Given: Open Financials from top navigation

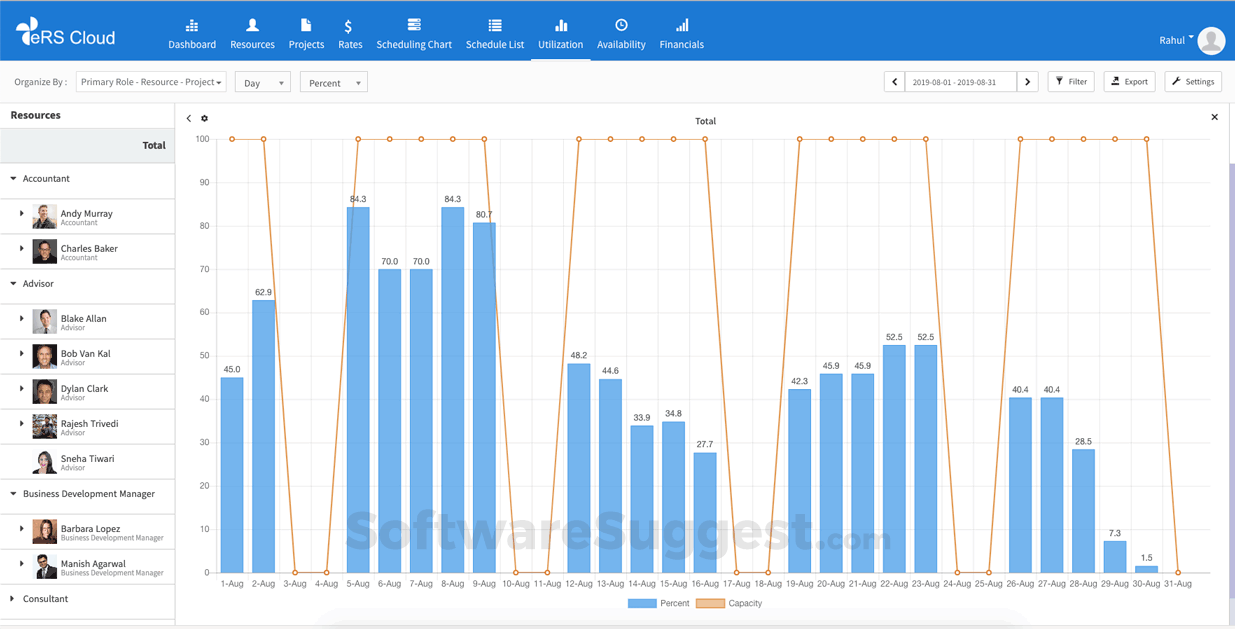Looking at the screenshot, I should pyautogui.click(x=681, y=33).
